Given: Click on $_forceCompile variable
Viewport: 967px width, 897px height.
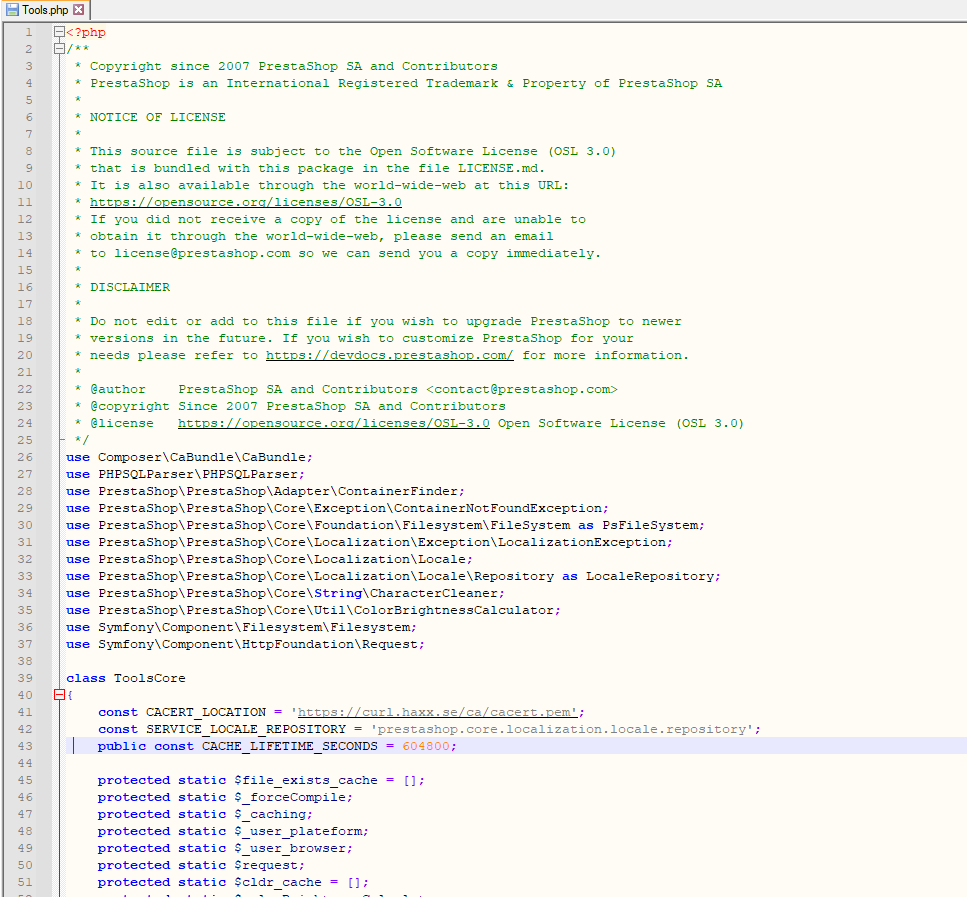Looking at the screenshot, I should tap(289, 796).
